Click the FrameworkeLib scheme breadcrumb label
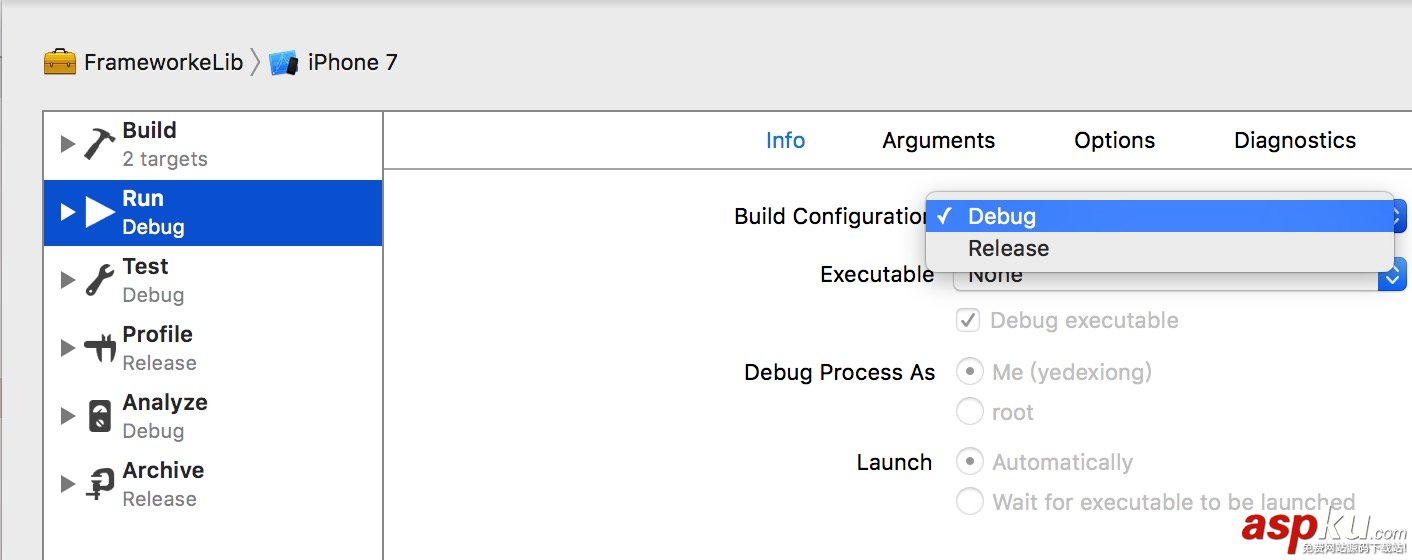The image size is (1412, 560). [163, 62]
